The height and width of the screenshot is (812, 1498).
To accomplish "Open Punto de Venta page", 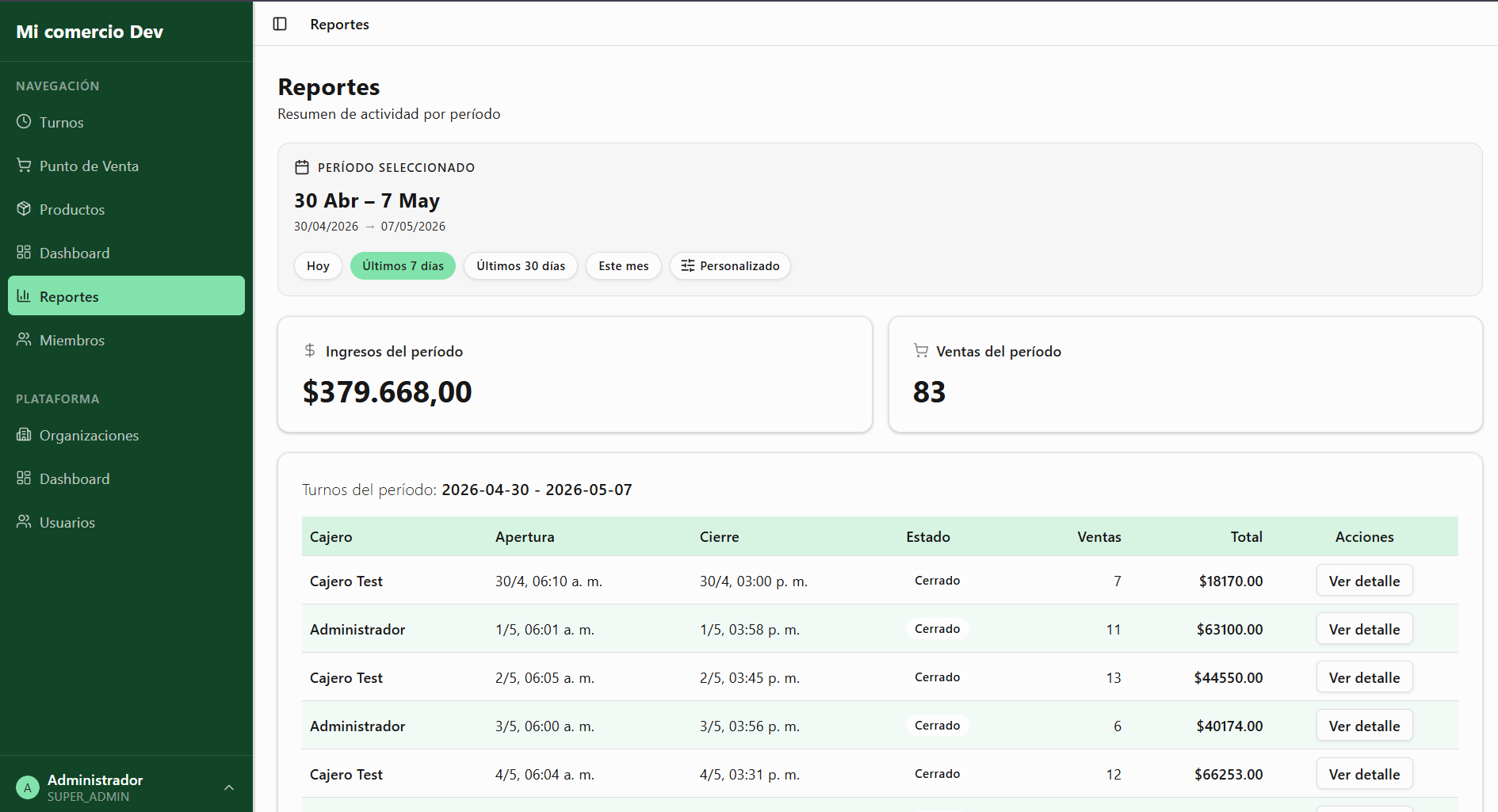I will tap(126, 166).
